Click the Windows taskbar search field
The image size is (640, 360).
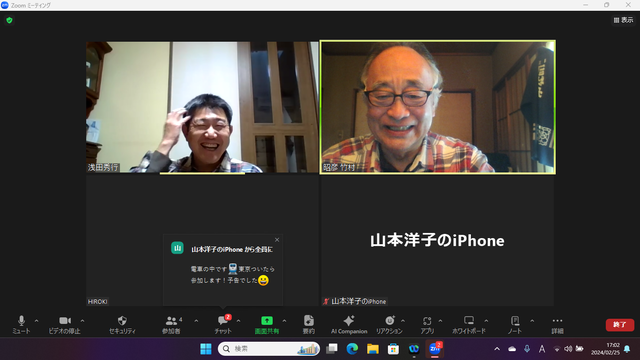point(269,349)
